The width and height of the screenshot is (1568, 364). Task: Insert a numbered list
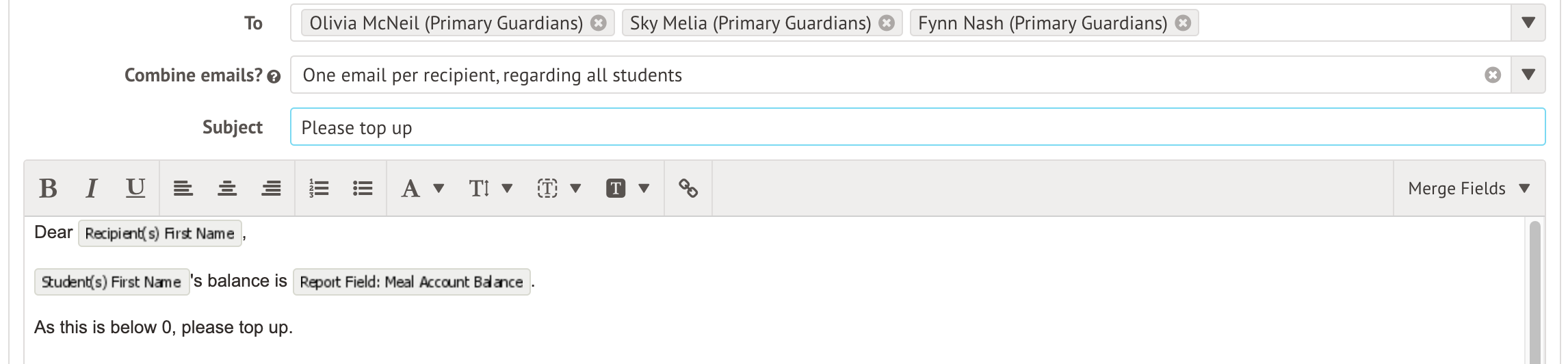319,188
